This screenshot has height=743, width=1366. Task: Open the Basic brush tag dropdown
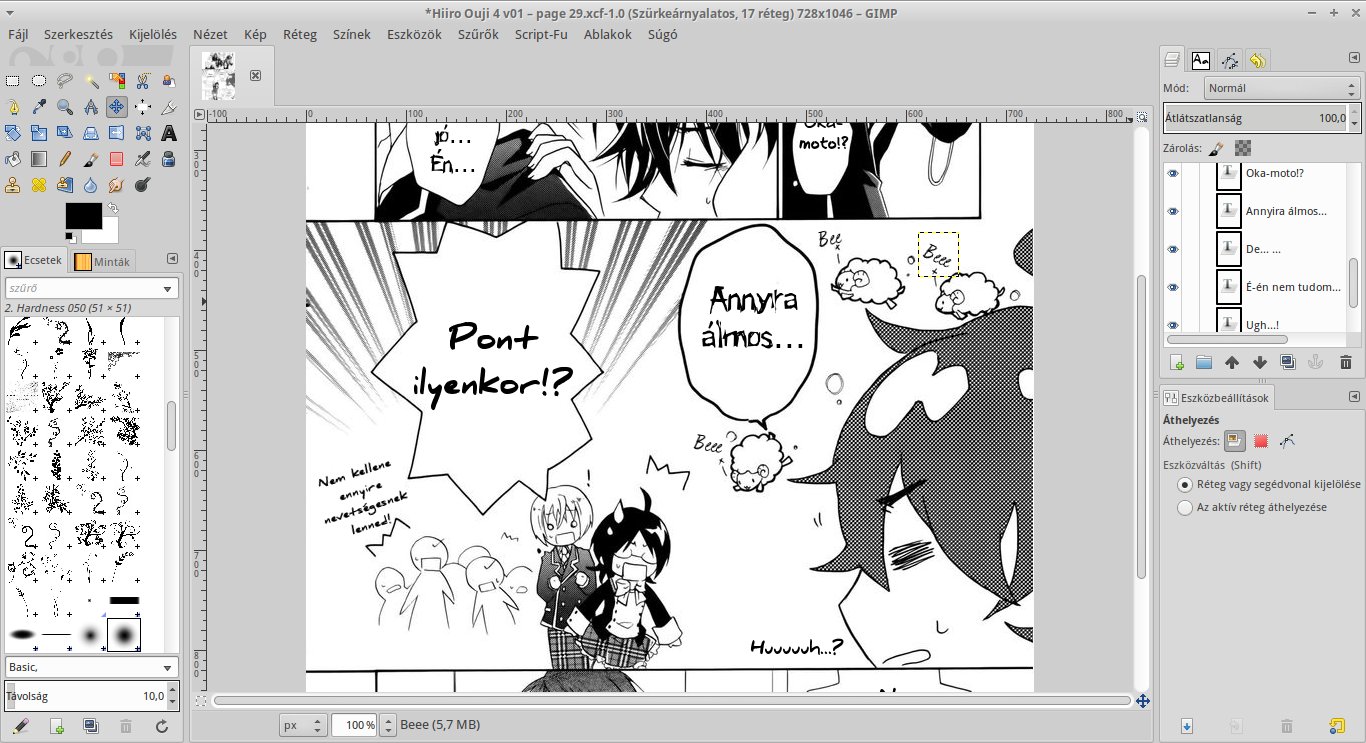tap(91, 667)
